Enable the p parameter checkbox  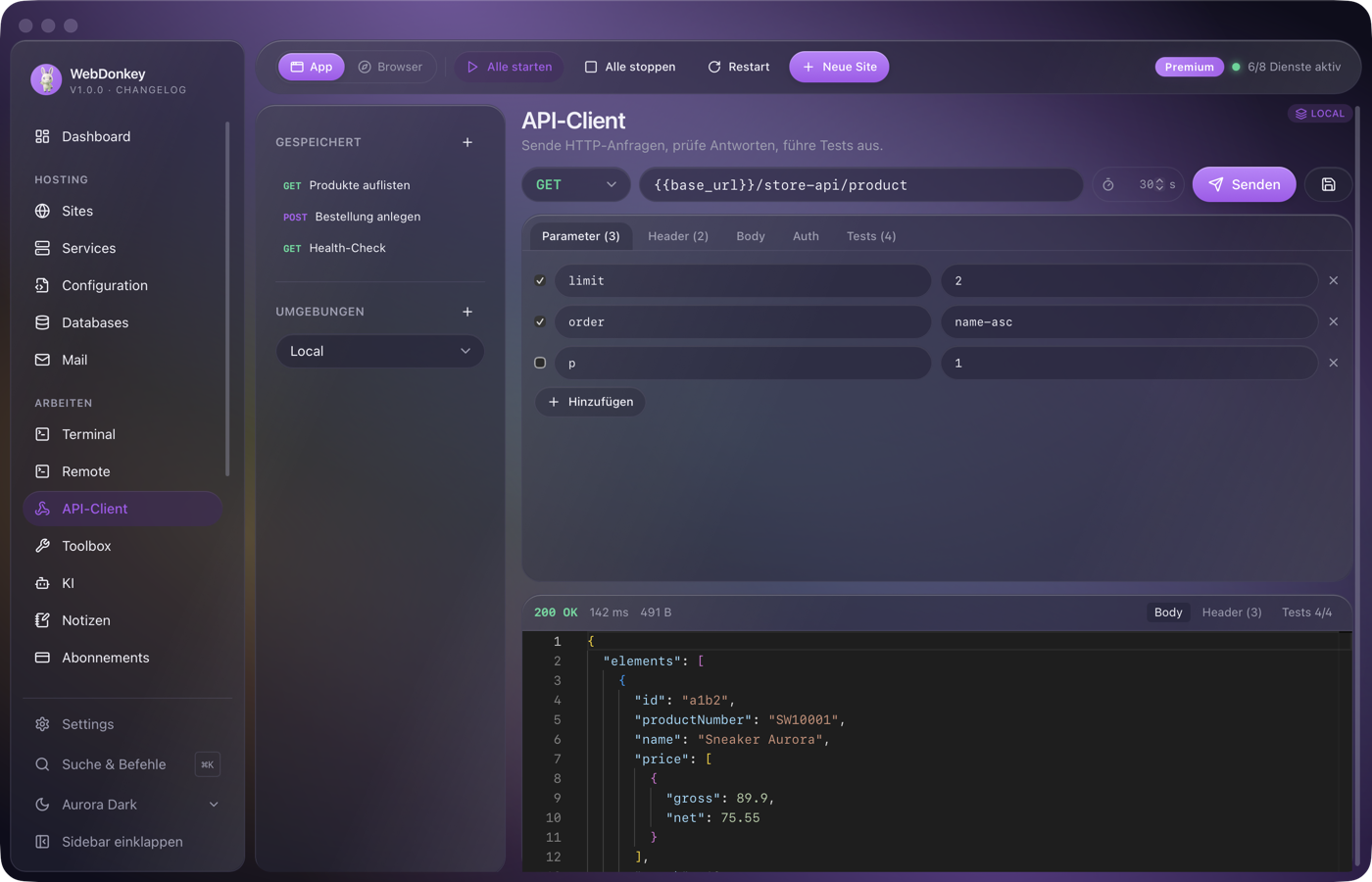pos(540,363)
